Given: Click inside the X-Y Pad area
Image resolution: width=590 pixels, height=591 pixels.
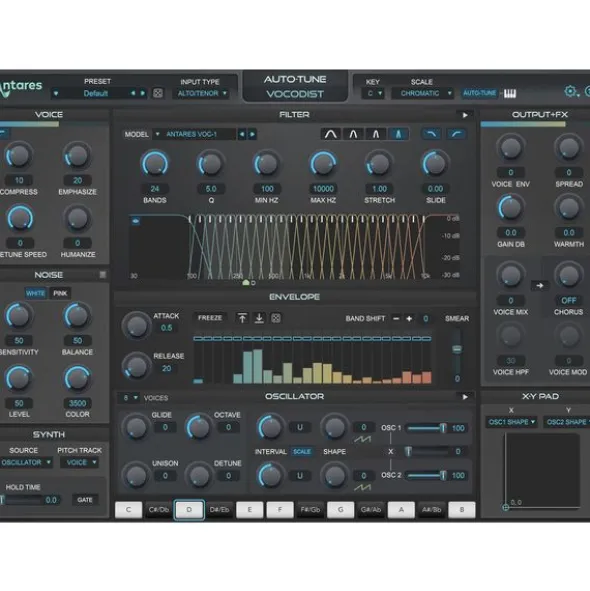Looking at the screenshot, I should pyautogui.click(x=542, y=470).
